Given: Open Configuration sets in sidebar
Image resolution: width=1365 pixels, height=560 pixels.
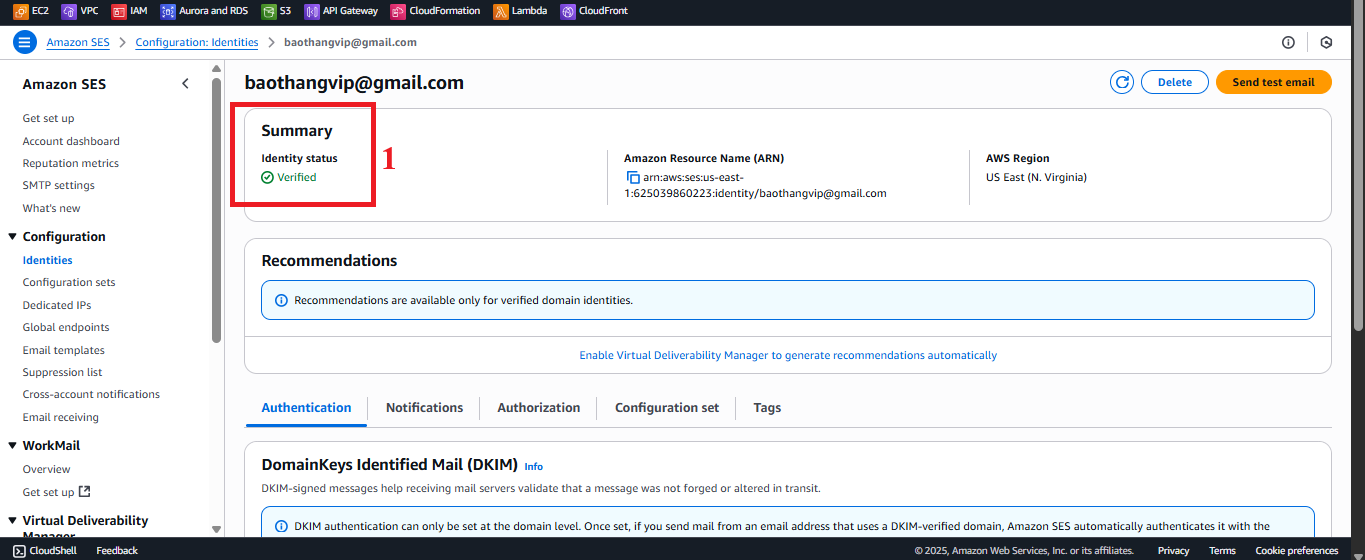Looking at the screenshot, I should (x=69, y=282).
